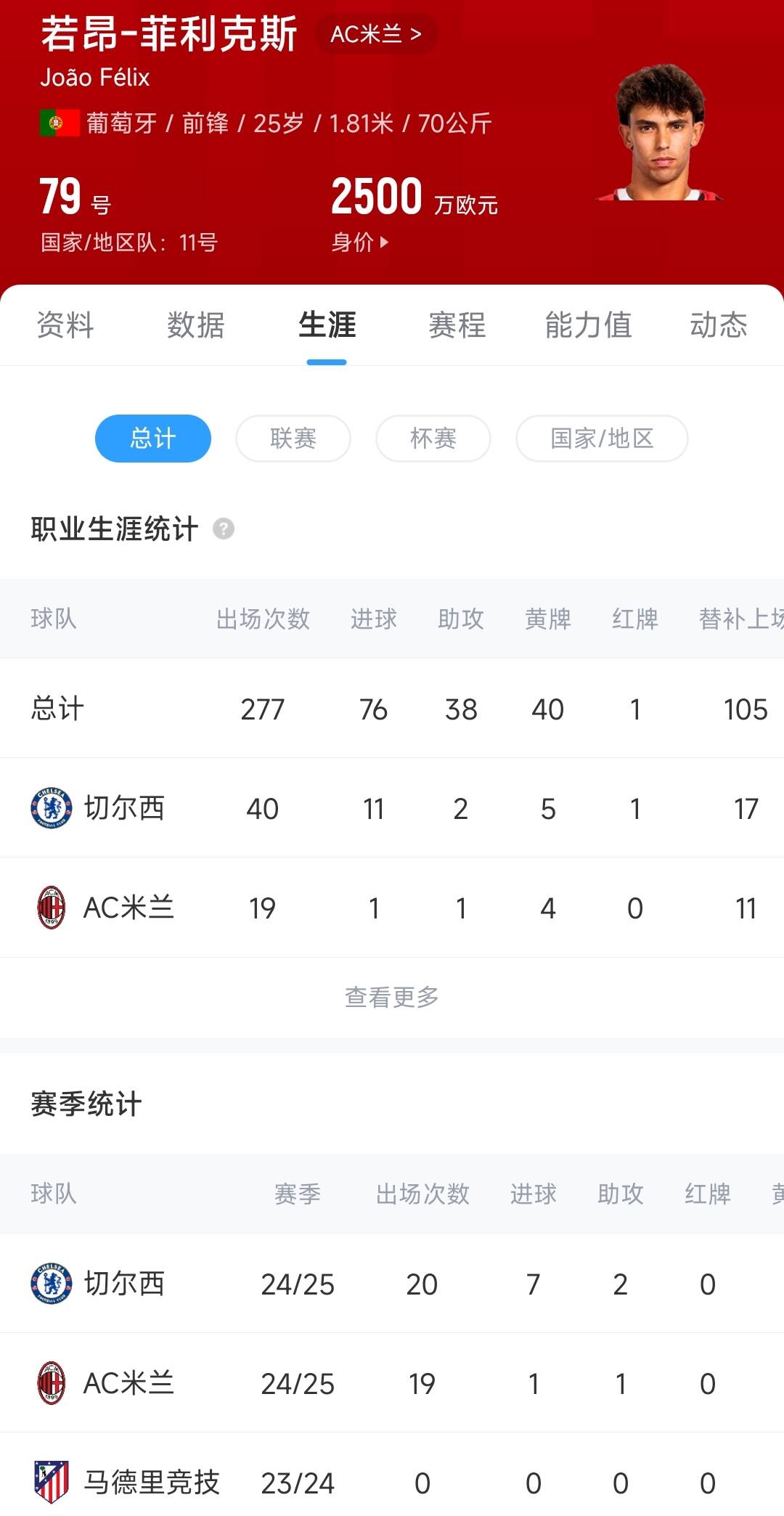This screenshot has width=784, height=1516.
Task: Expand career list via 查看更多
Action: (392, 997)
